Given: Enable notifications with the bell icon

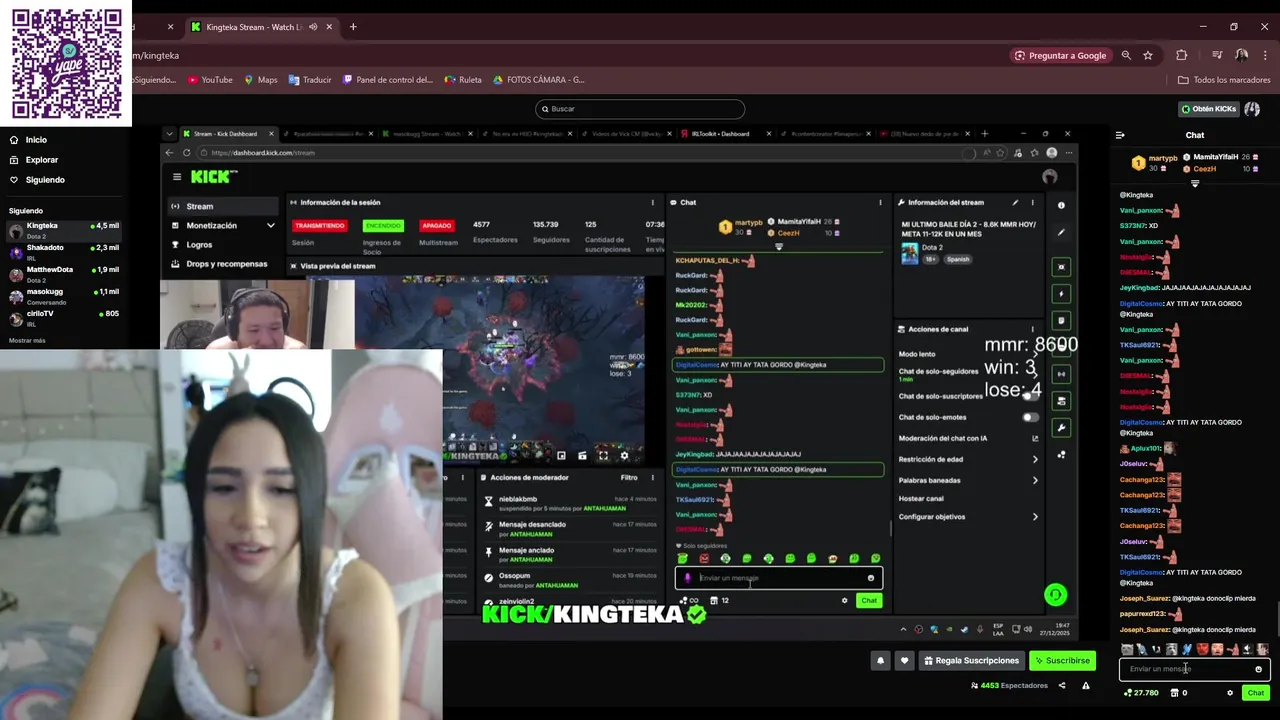Looking at the screenshot, I should (x=881, y=660).
